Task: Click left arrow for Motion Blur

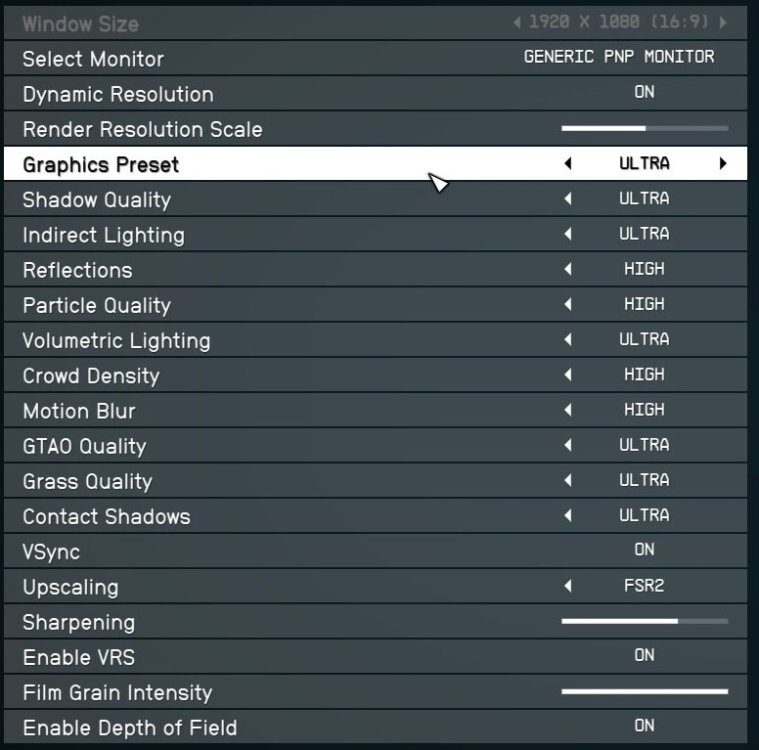Action: tap(568, 410)
